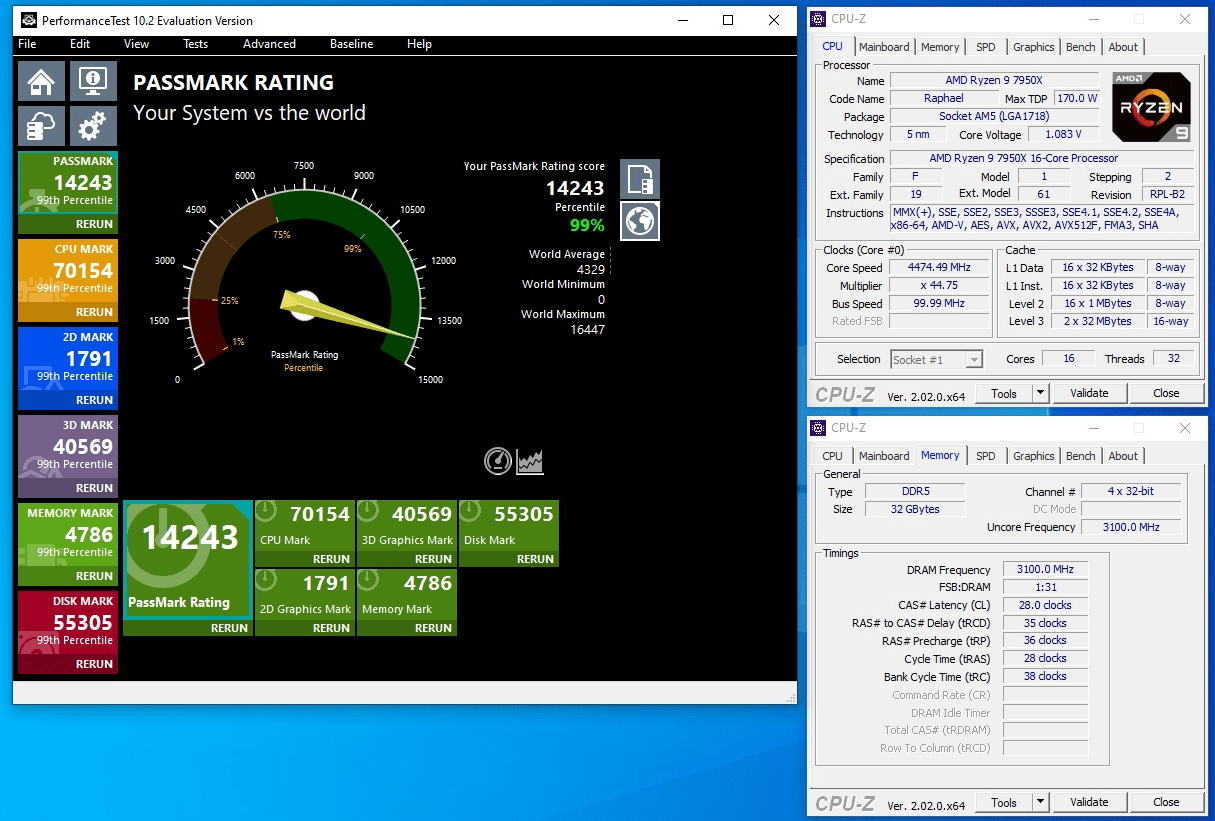Switch to the gauge view icon

[498, 461]
